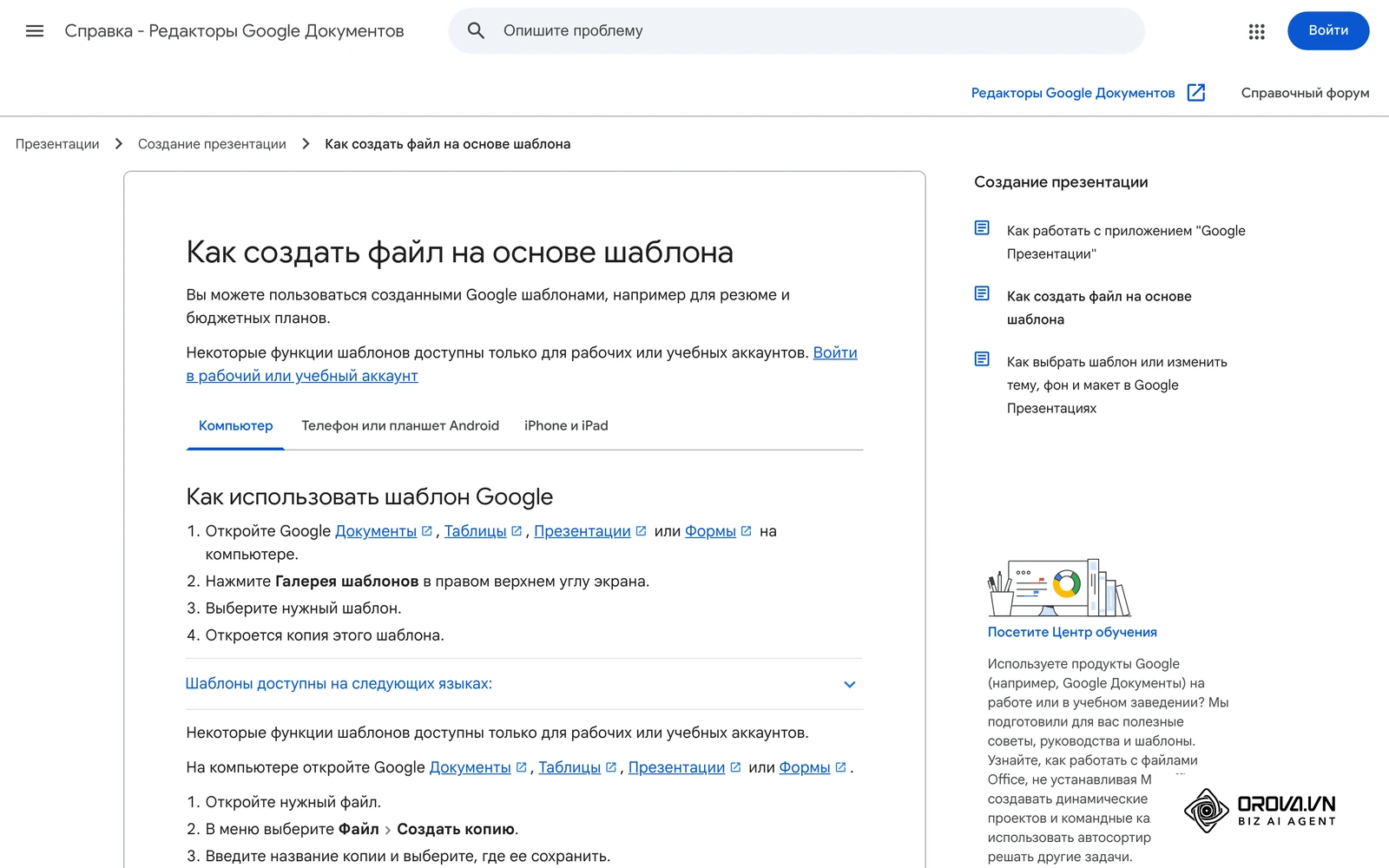
Task: Open sidebar article Как работать с приложением
Action: click(1126, 242)
